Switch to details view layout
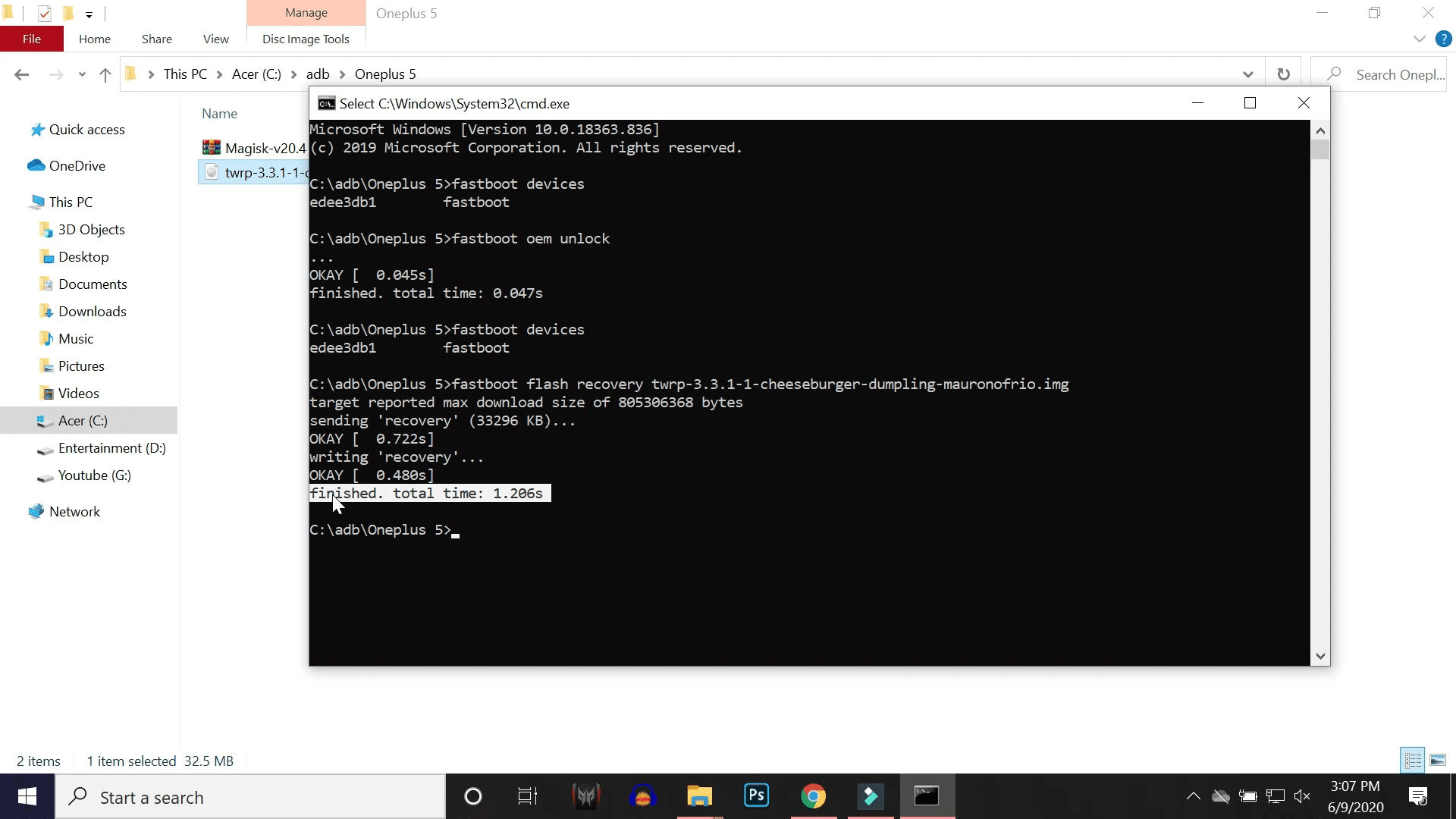 1413,760
